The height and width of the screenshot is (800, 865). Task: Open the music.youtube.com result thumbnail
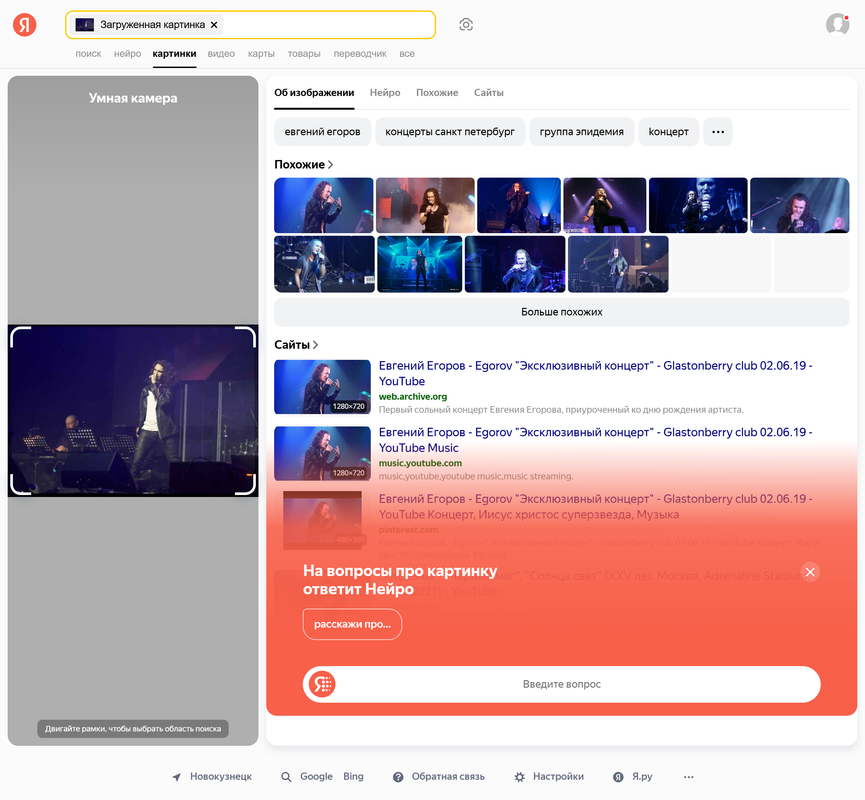[x=322, y=454]
